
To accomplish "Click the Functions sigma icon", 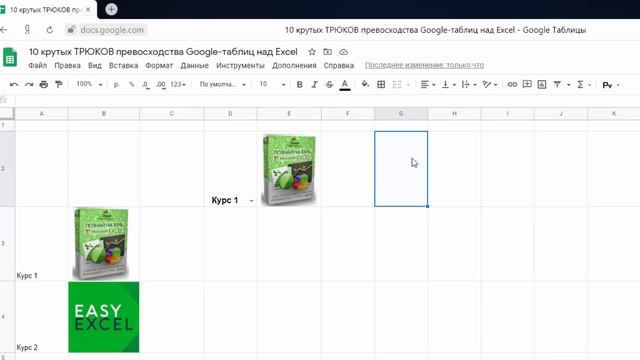I will click(580, 84).
